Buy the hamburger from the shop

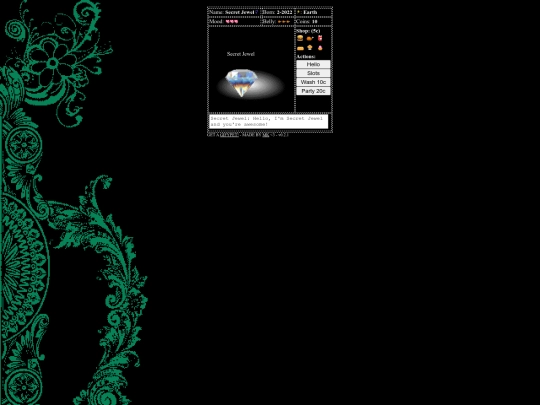click(x=300, y=38)
